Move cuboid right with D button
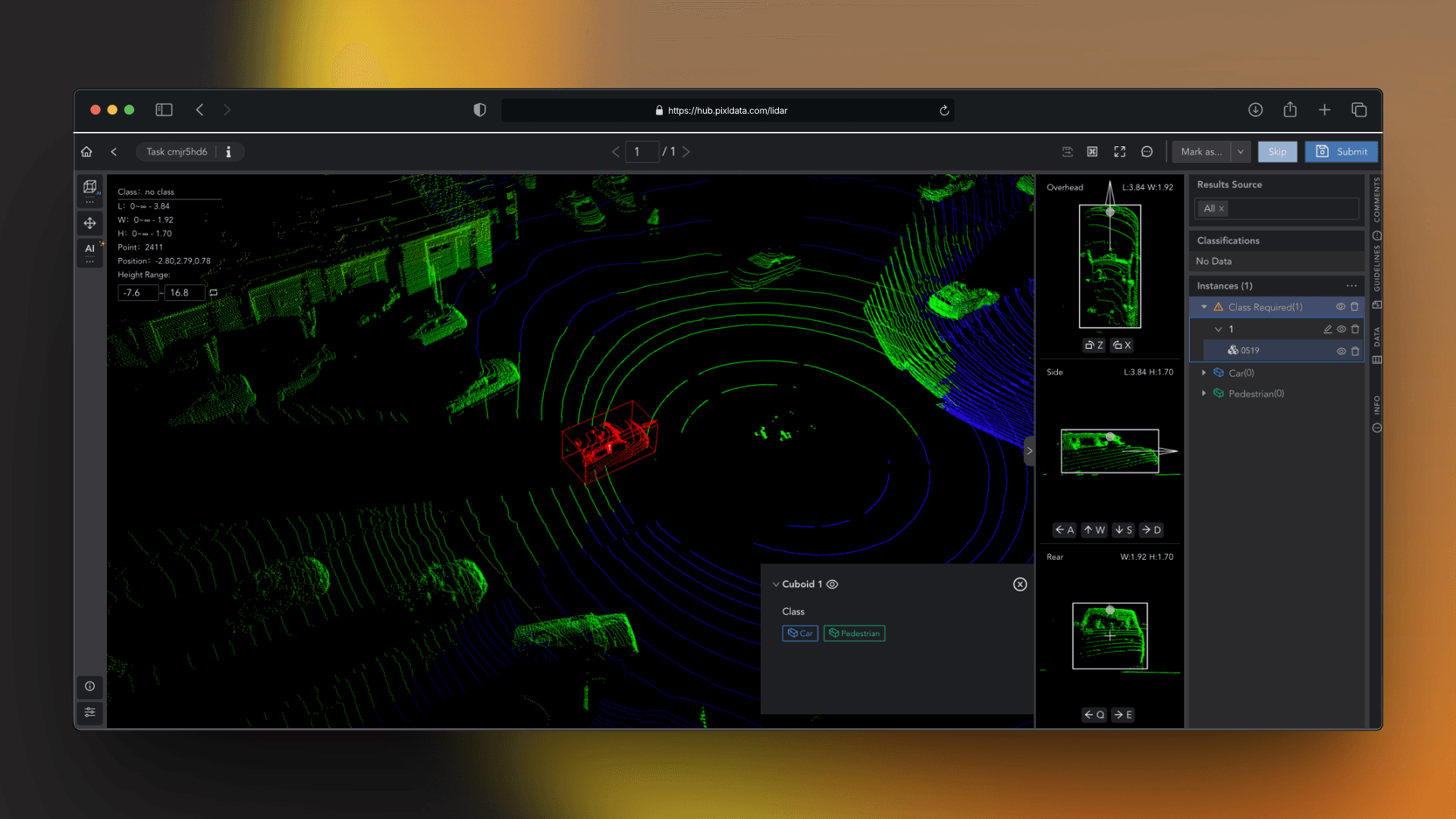Screen dimensions: 1456x819 (1151, 530)
